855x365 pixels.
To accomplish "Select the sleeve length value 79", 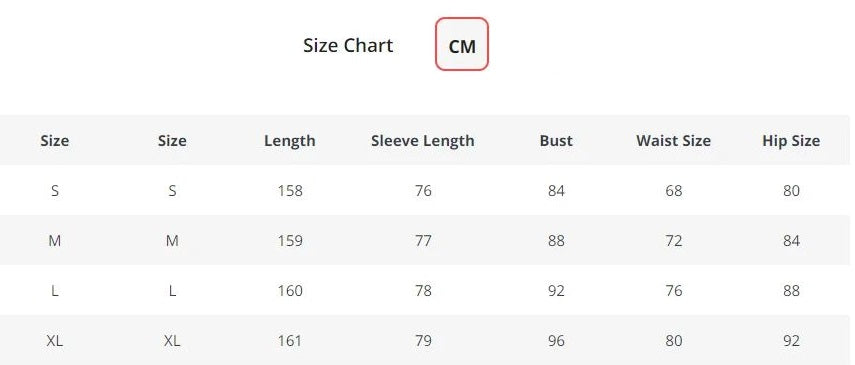I will click(x=423, y=341).
